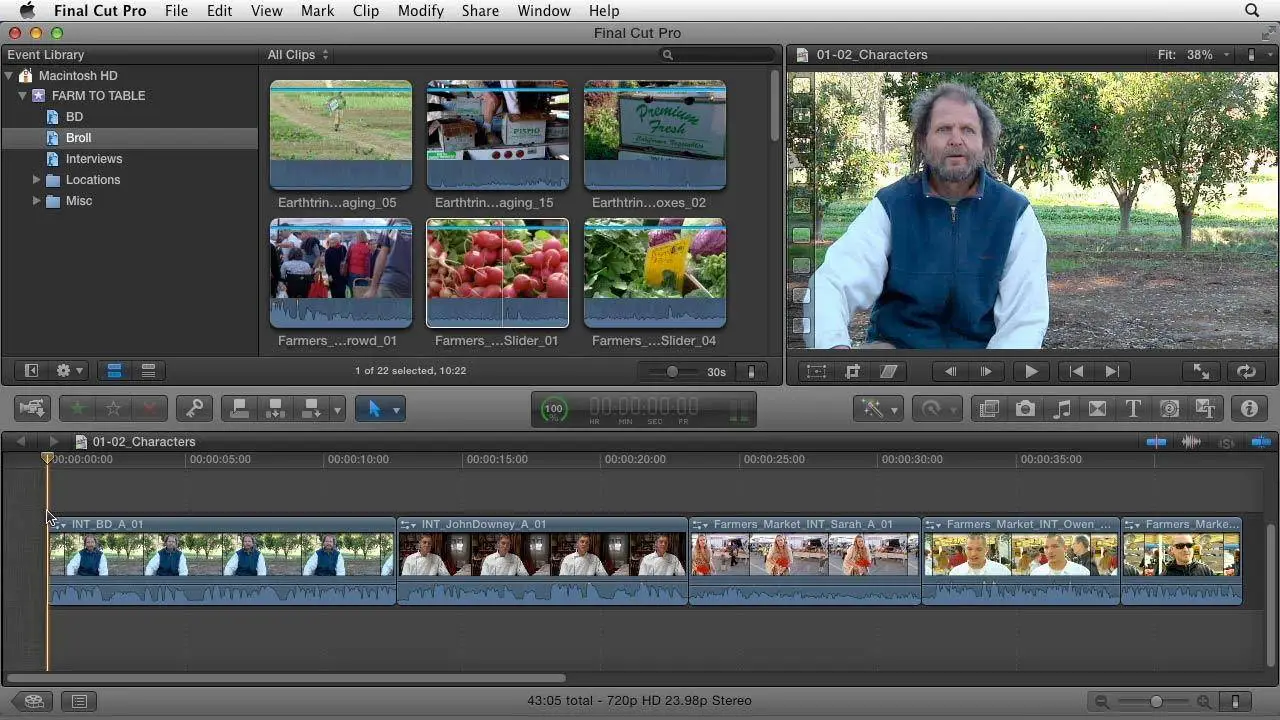The height and width of the screenshot is (720, 1280).
Task: Collapse the Macintosh HD disclosure triangle
Action: point(9,75)
